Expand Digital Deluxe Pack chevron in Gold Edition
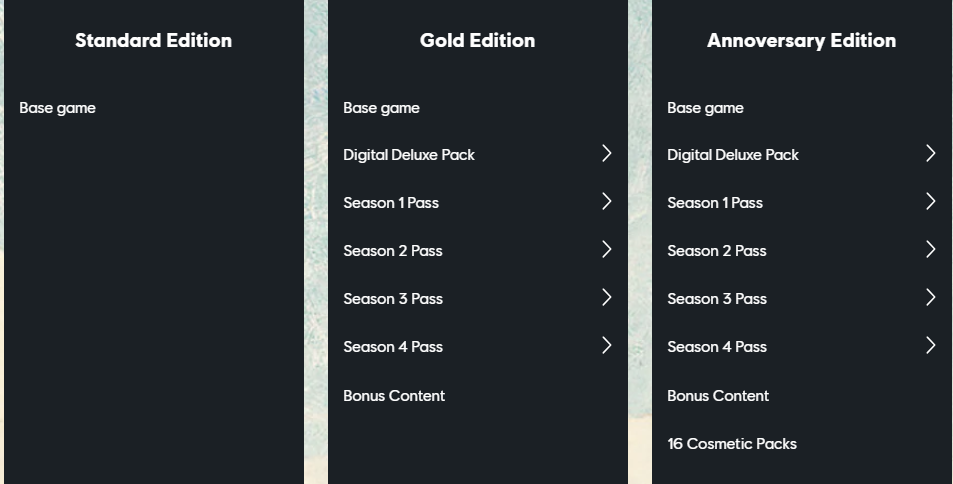Viewport: 953px width, 484px height. click(607, 153)
